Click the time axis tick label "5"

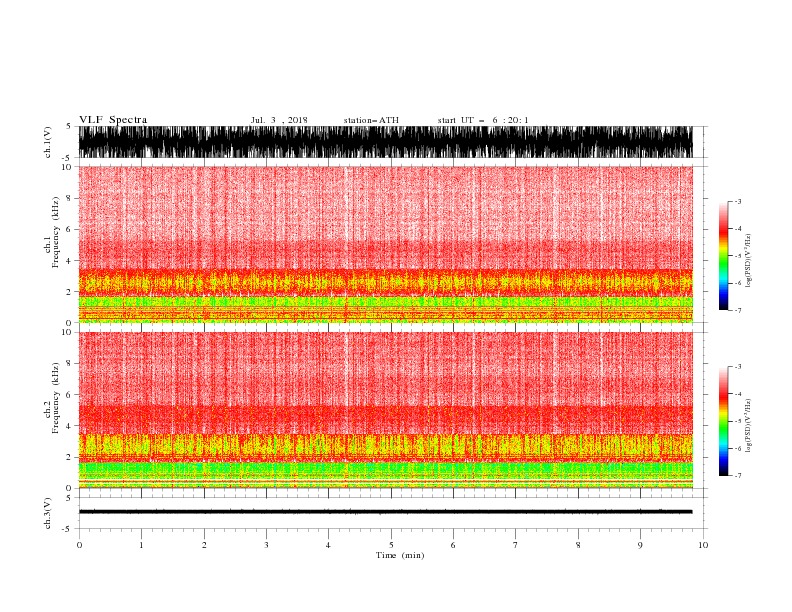391,545
